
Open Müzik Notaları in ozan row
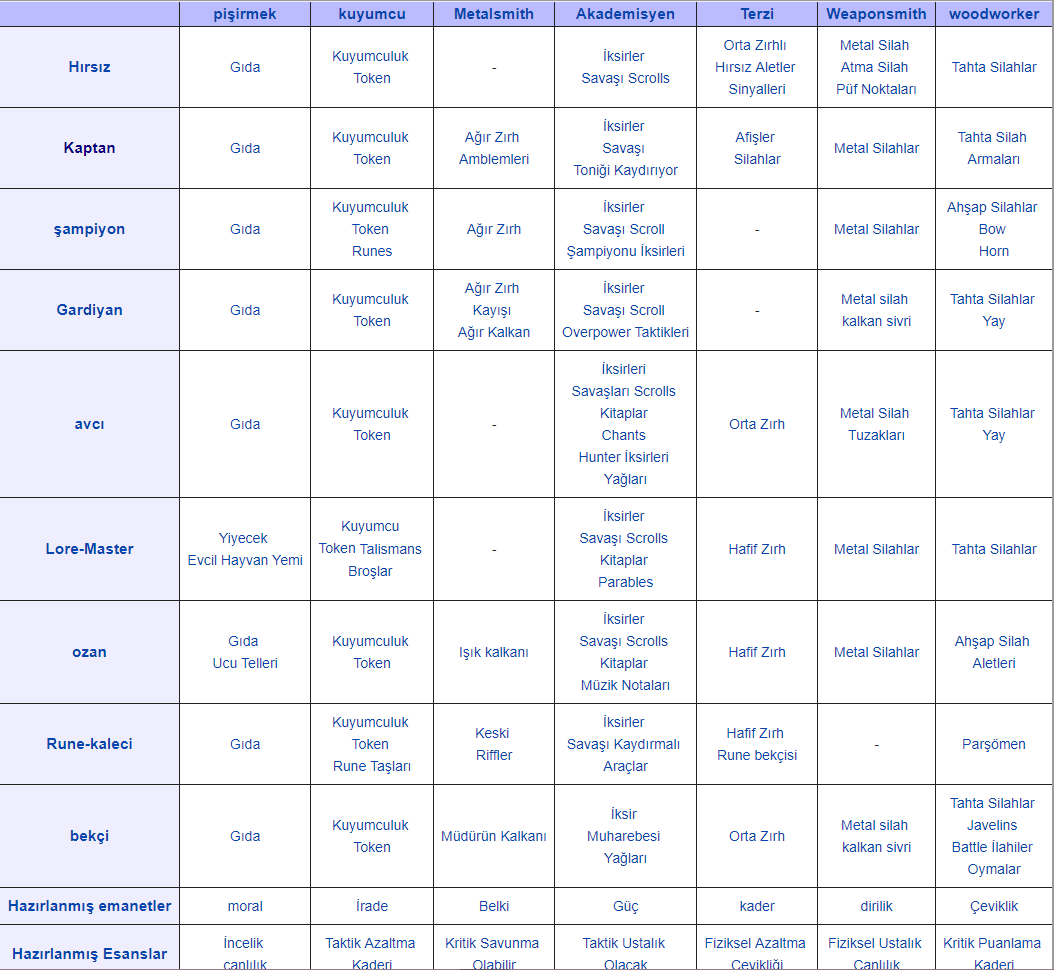[x=626, y=685]
